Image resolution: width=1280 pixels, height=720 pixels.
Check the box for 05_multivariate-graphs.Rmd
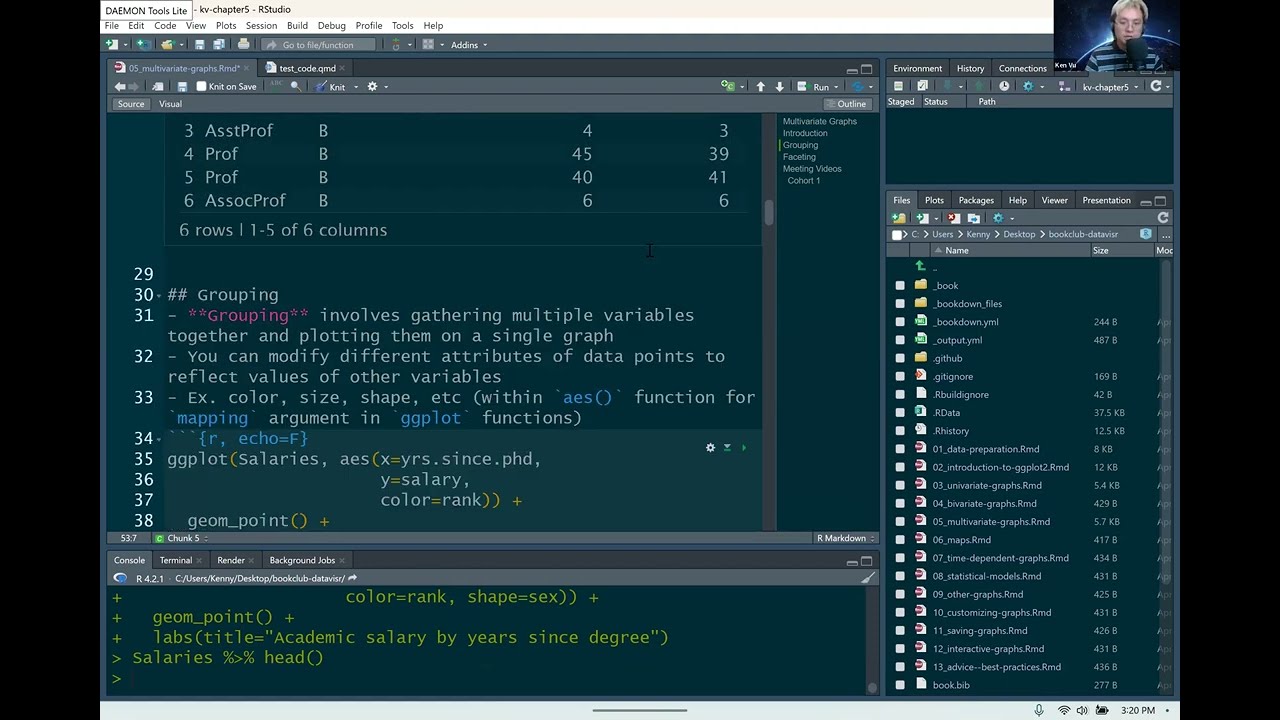(900, 521)
